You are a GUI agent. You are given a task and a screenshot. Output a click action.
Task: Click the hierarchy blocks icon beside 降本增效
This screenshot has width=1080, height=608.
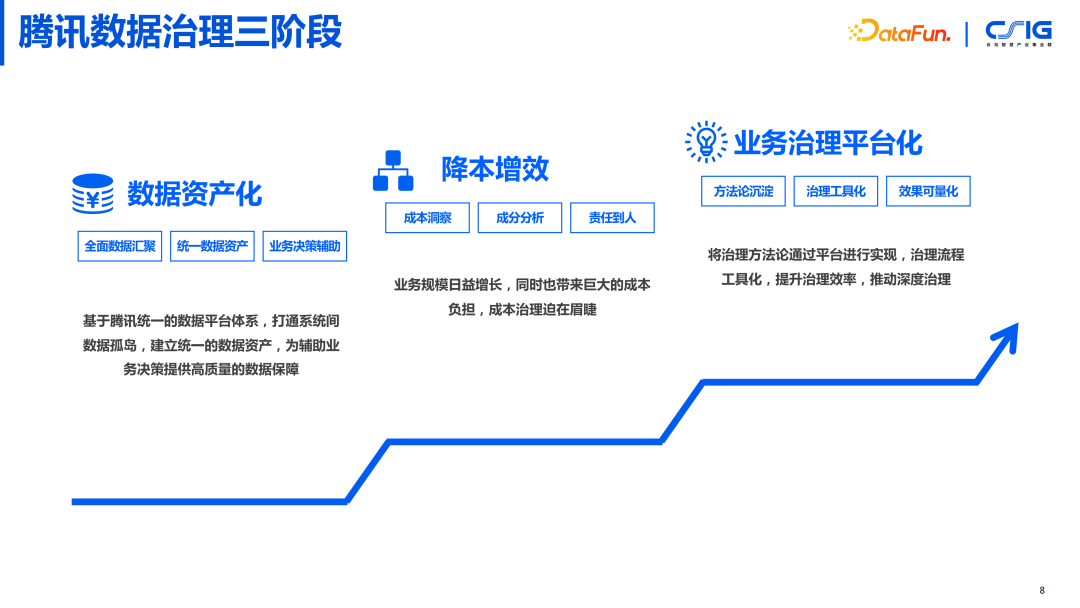(x=393, y=171)
